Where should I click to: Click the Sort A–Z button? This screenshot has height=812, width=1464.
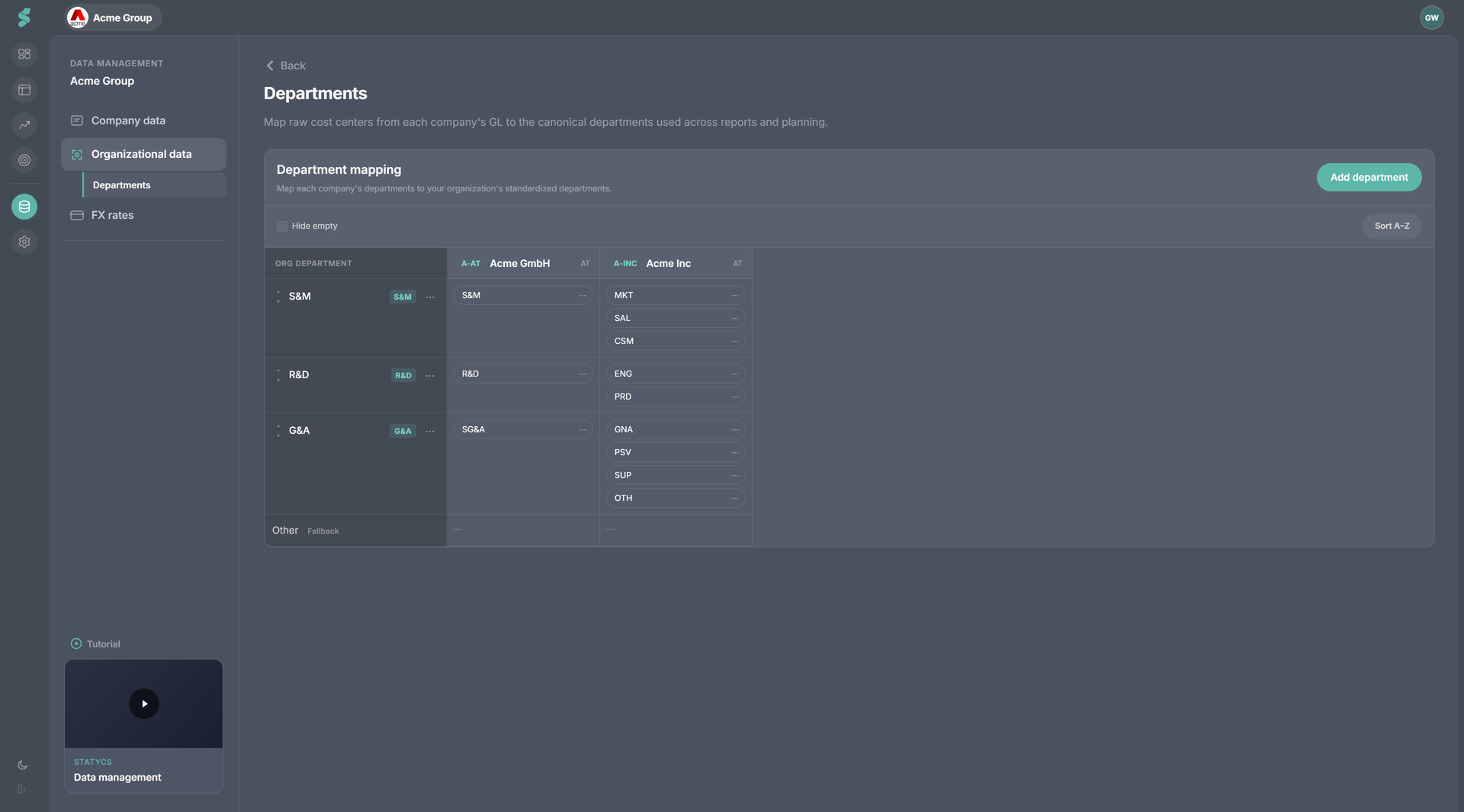point(1392,226)
